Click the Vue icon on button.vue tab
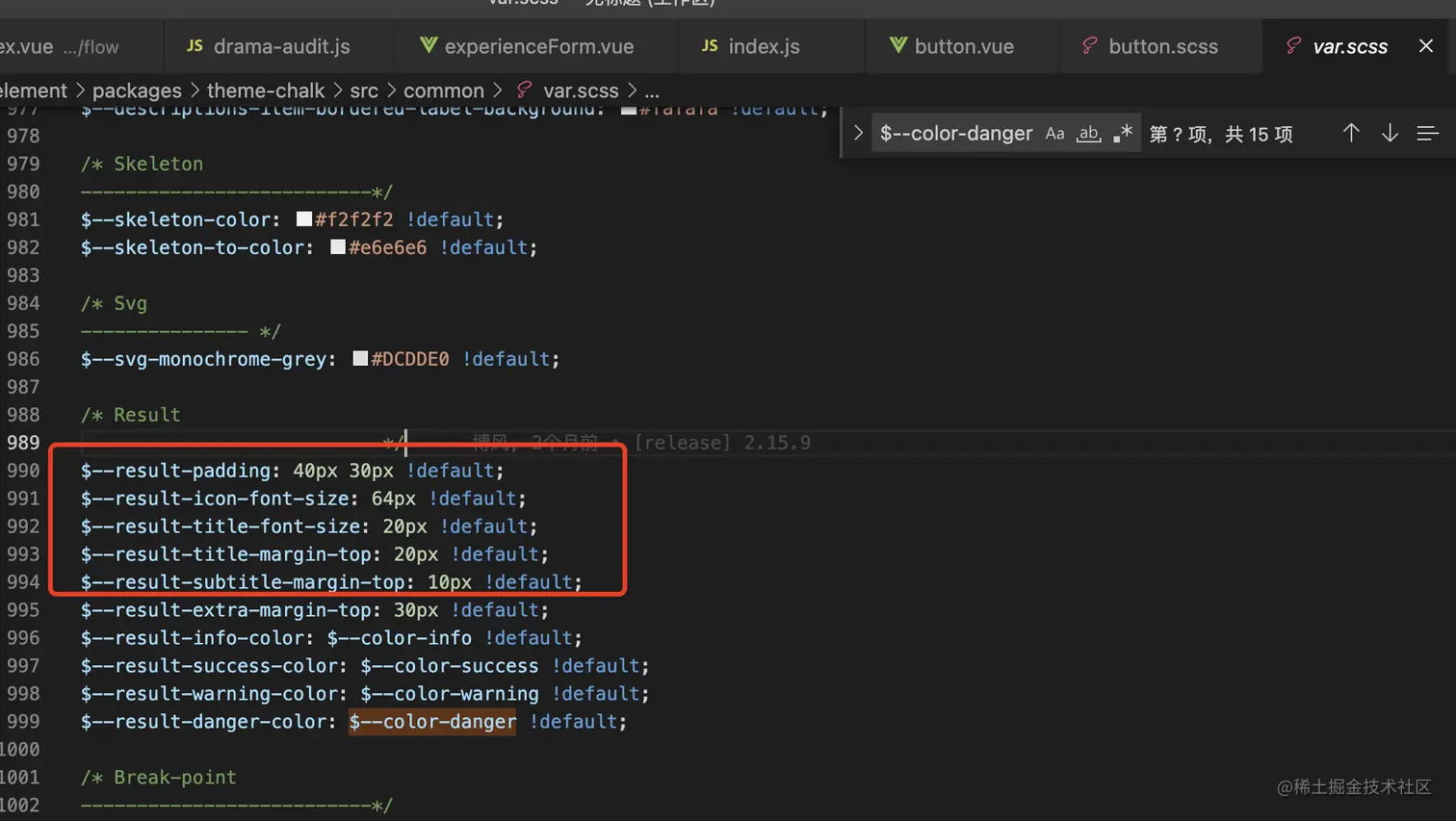1456x821 pixels. click(897, 46)
